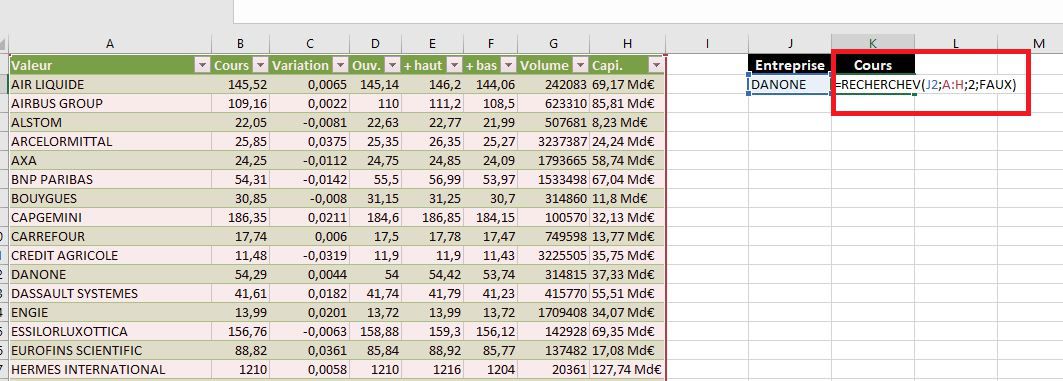Click the formula bar input area
Viewport: 1063px width, 381px height.
[648, 11]
